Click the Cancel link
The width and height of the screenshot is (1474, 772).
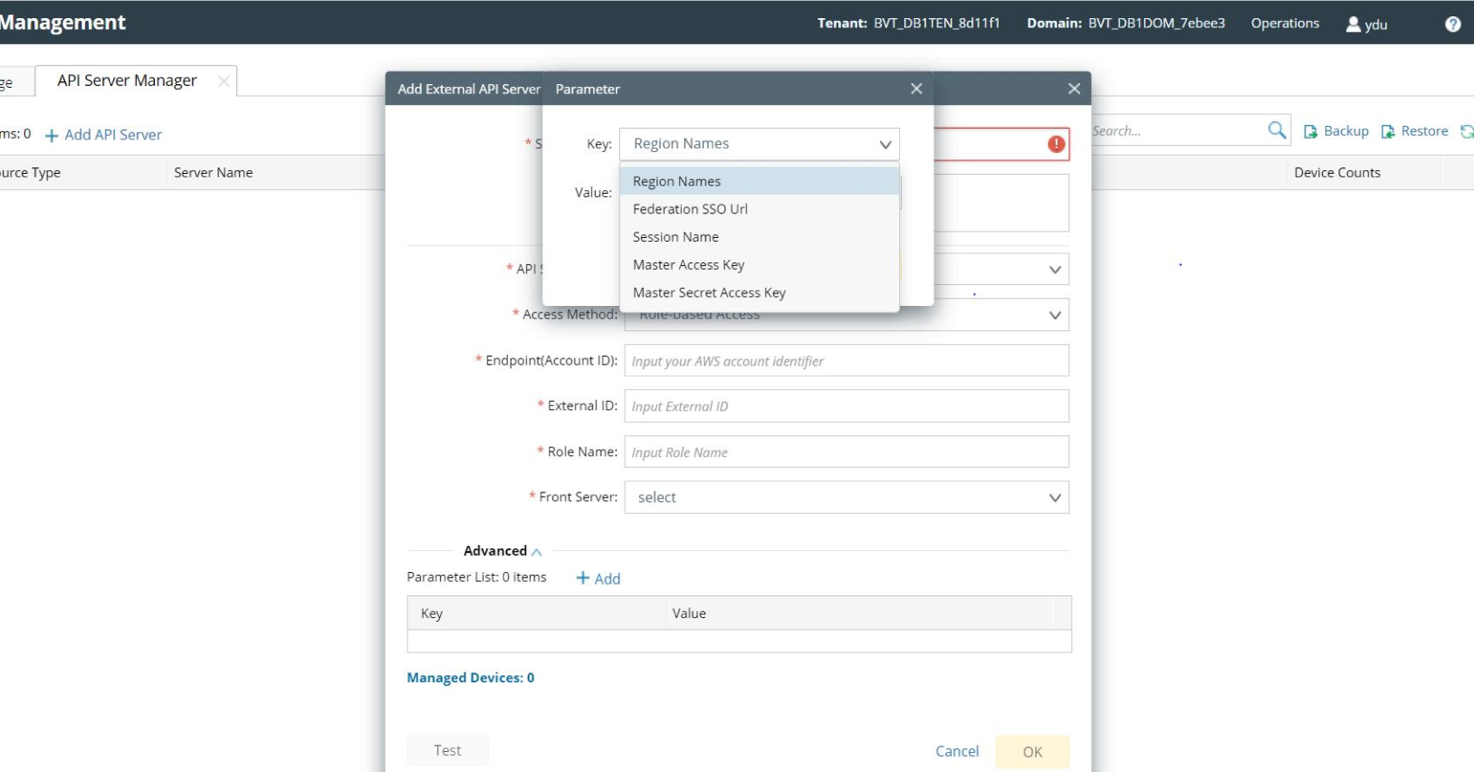click(957, 751)
